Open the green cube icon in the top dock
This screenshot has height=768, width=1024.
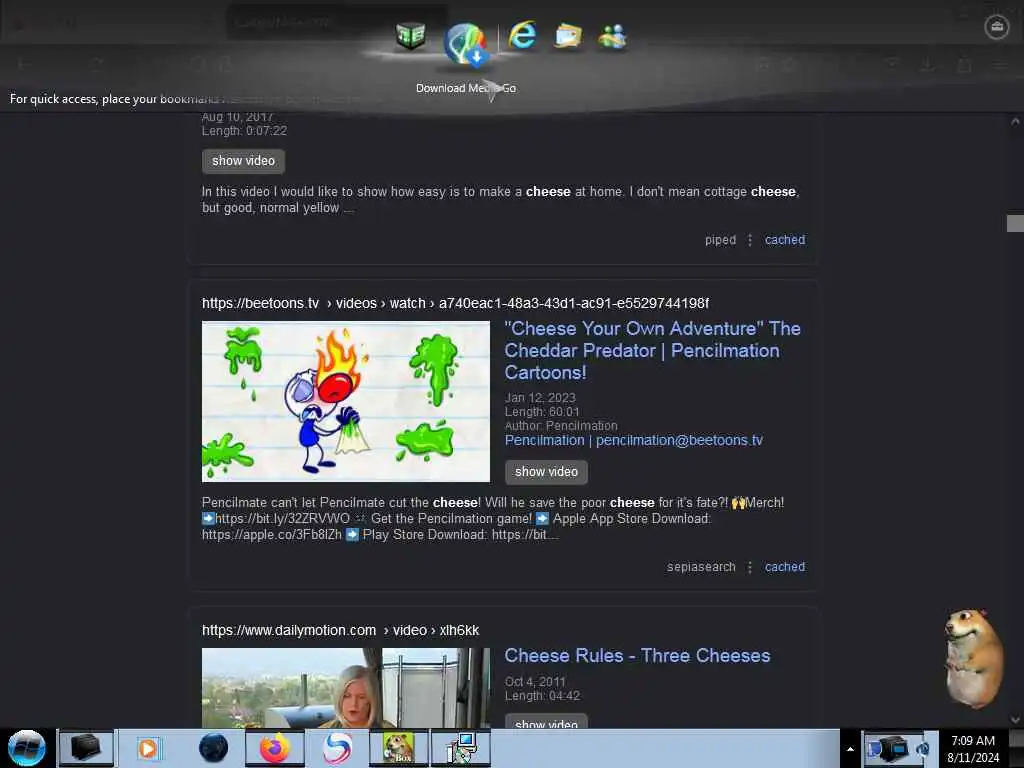point(411,36)
